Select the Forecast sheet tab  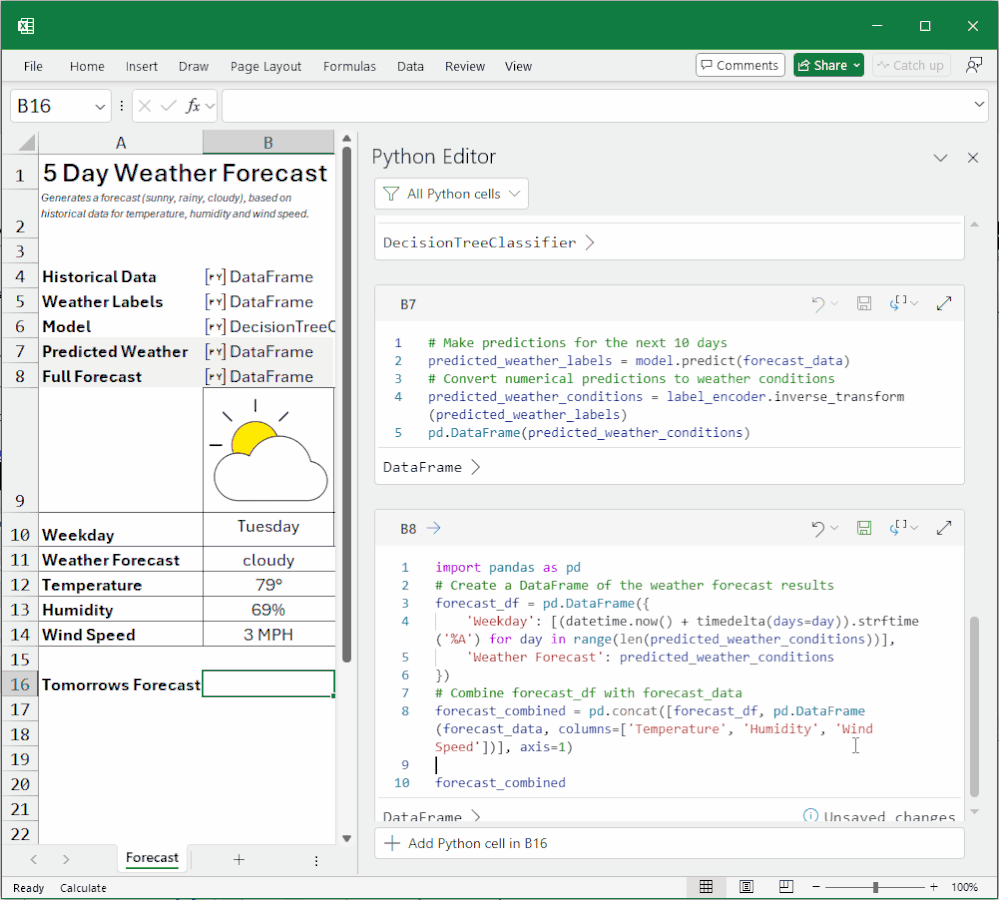coord(152,858)
